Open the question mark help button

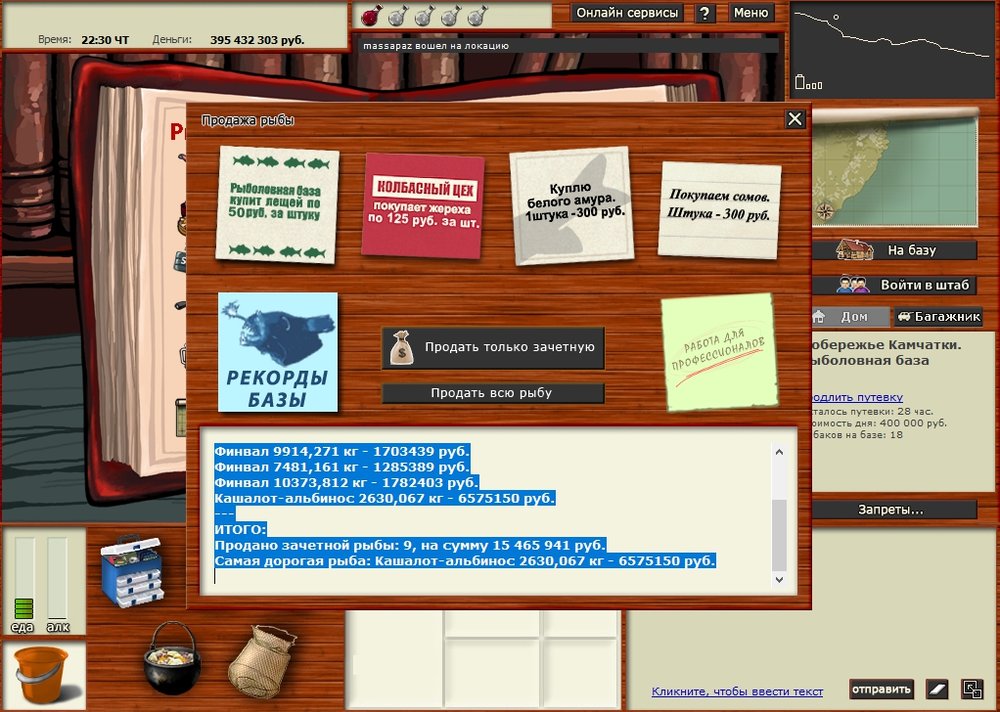click(705, 13)
